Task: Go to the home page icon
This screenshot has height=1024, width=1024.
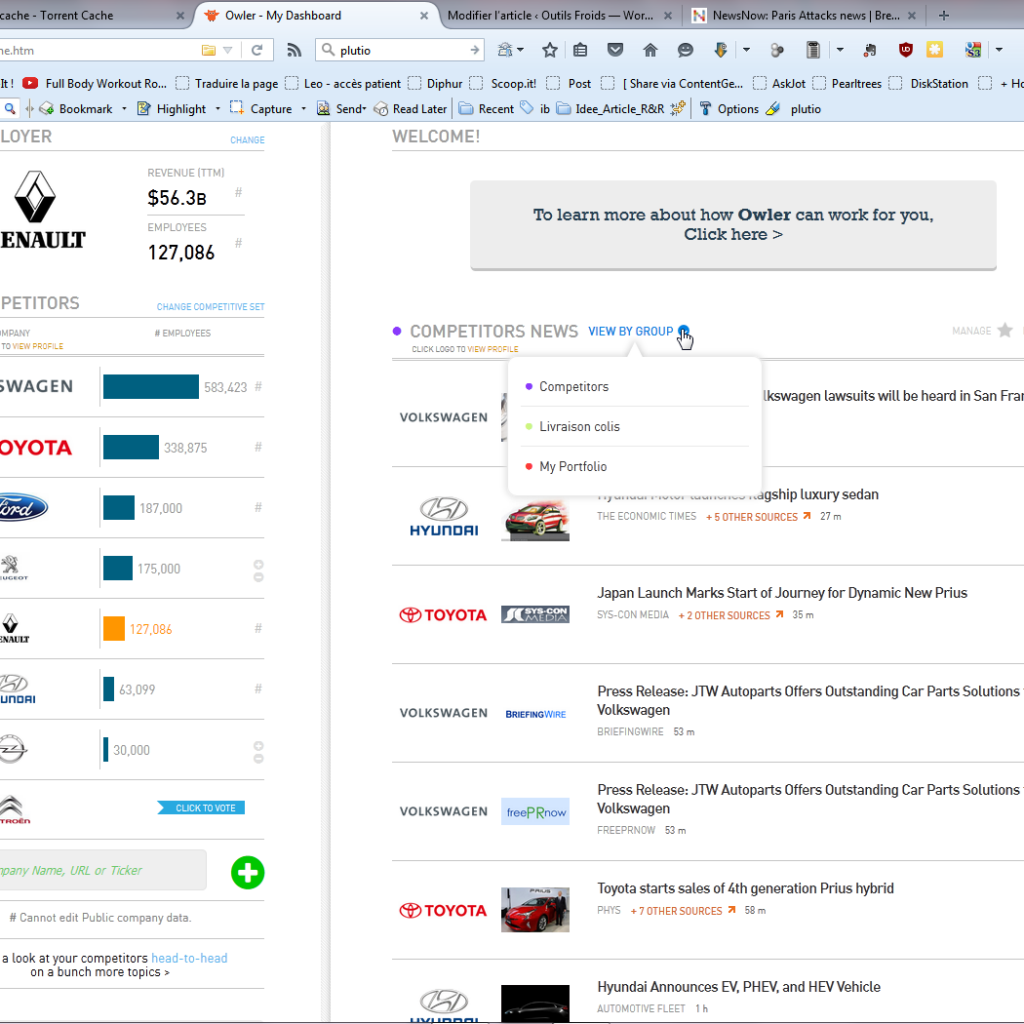Action: pos(650,50)
